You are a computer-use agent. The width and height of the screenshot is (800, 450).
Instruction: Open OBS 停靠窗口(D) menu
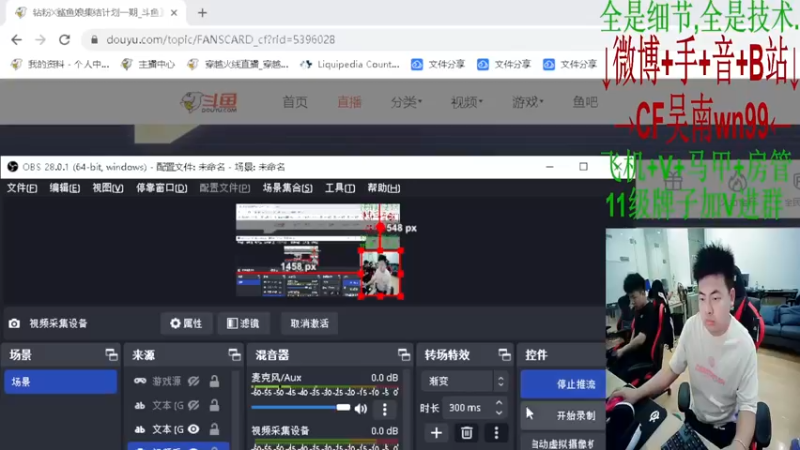coord(162,188)
